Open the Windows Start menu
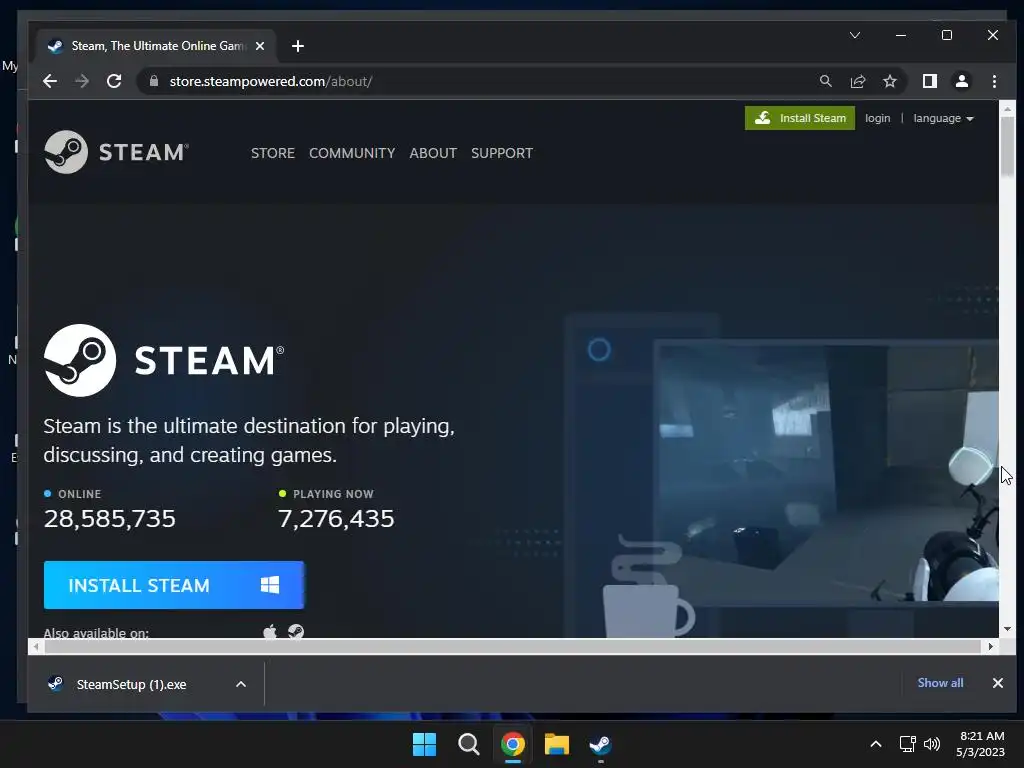The width and height of the screenshot is (1024, 768). 424,744
